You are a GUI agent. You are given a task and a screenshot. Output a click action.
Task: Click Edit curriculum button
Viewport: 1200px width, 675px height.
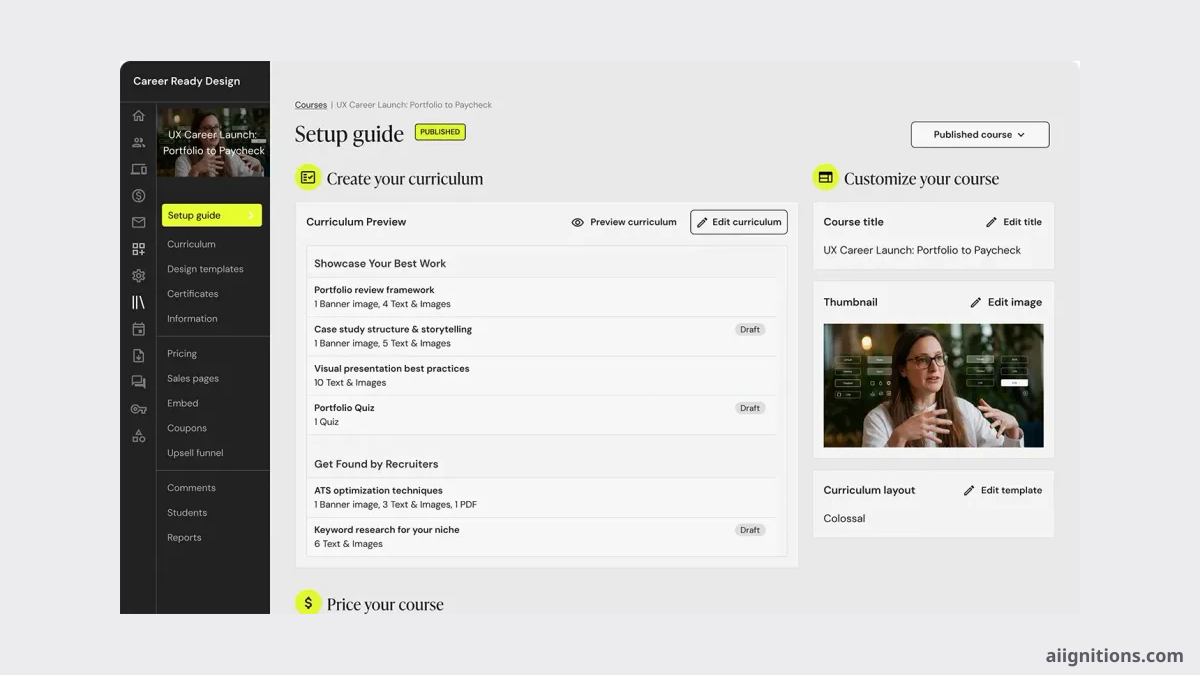[x=739, y=222]
